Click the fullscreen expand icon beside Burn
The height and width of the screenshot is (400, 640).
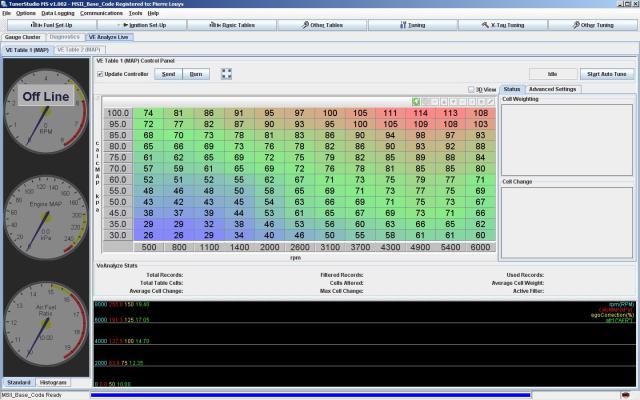click(227, 73)
